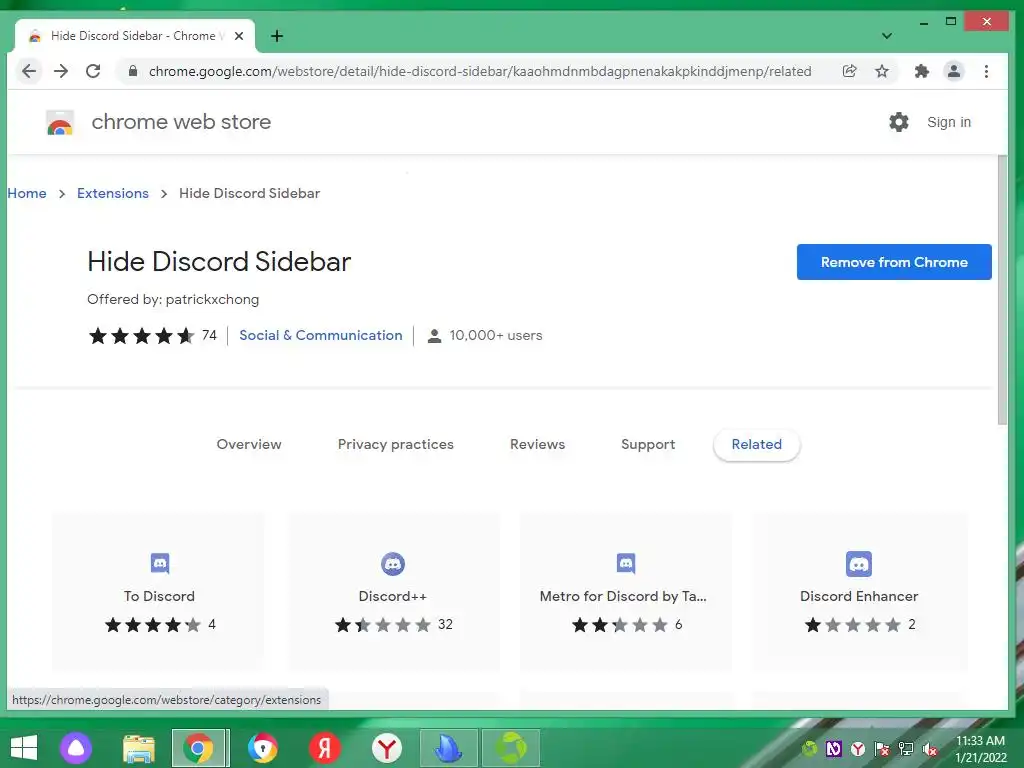Screen dimensions: 1024x768
Task: Go back to the previous page
Action: point(29,71)
